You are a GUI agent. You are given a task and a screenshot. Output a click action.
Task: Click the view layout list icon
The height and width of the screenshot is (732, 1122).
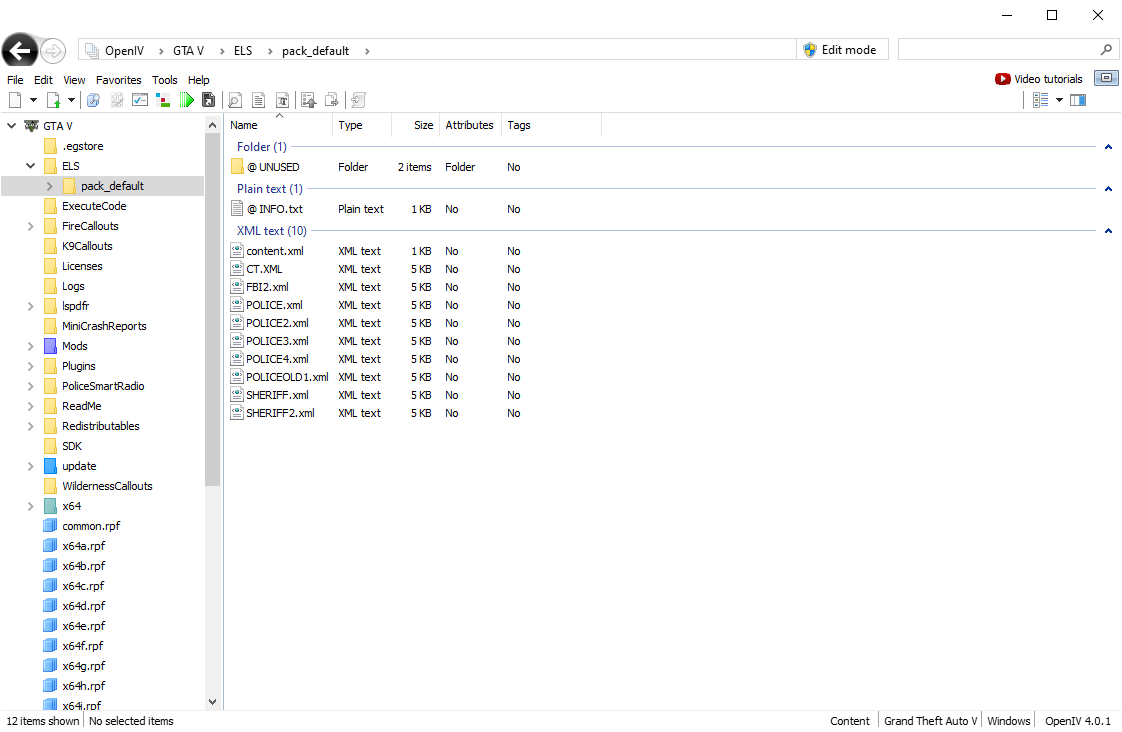[x=1041, y=100]
